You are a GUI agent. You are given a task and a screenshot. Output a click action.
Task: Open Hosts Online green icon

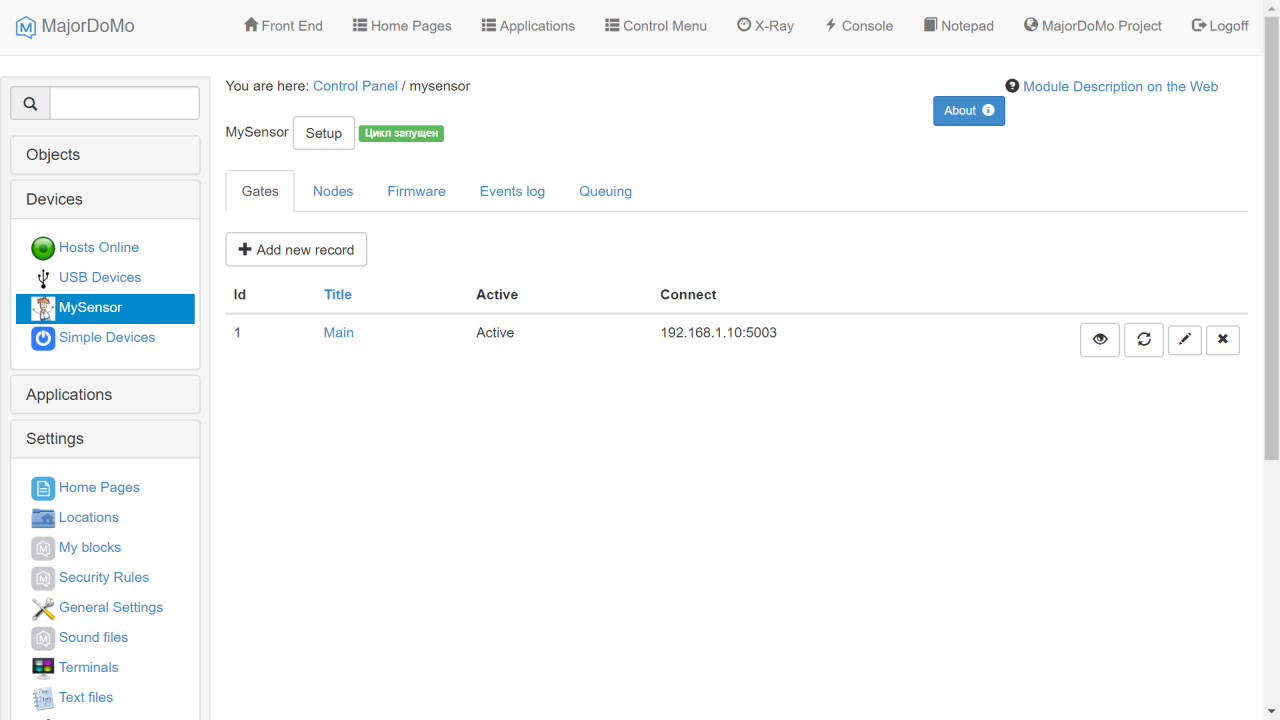(x=43, y=248)
